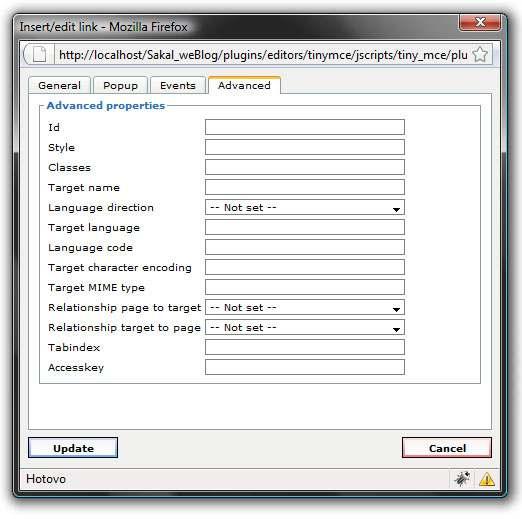
Task: Click the Cancel button
Action: pyautogui.click(x=447, y=448)
